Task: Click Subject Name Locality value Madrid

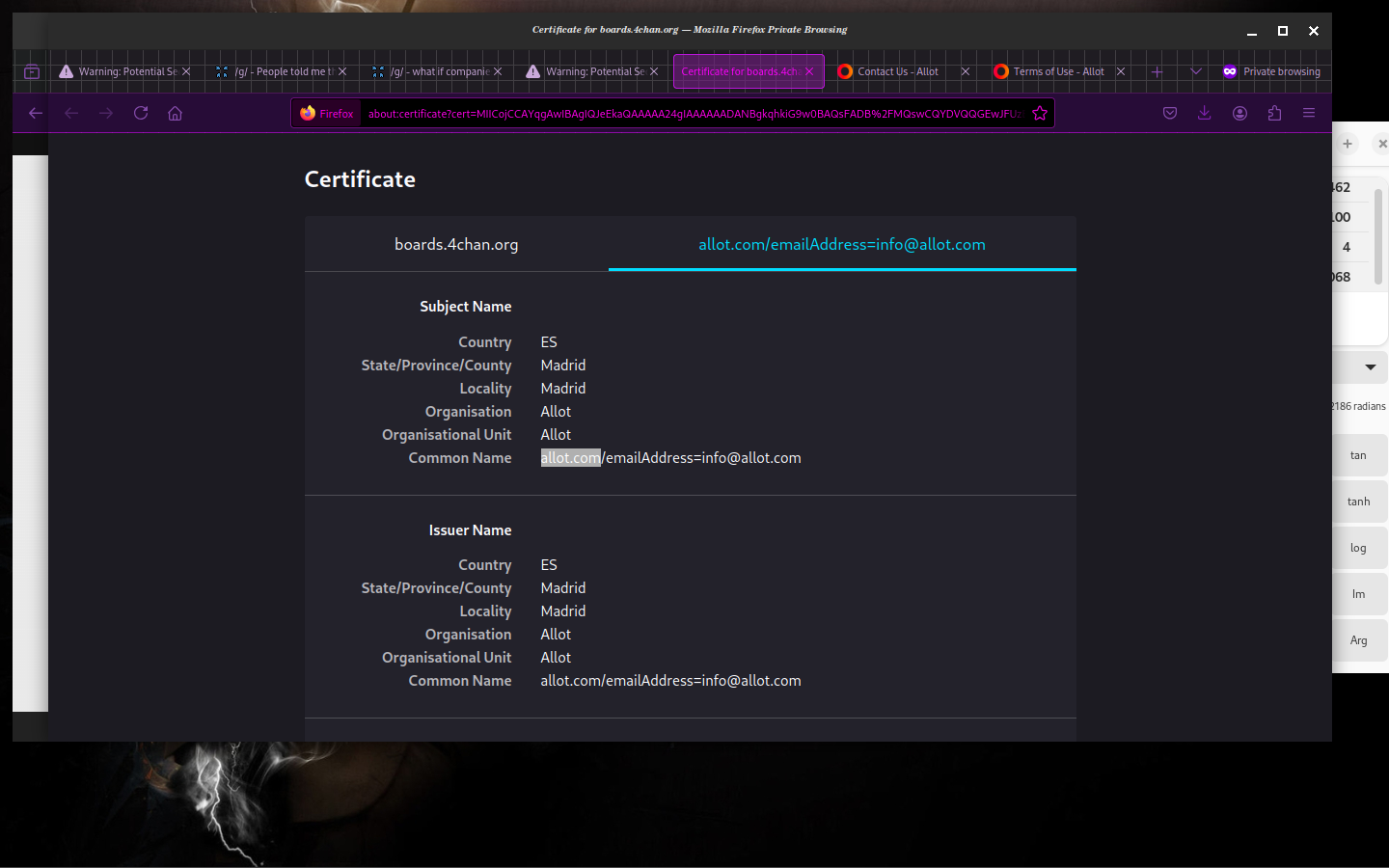Action: 563,389
